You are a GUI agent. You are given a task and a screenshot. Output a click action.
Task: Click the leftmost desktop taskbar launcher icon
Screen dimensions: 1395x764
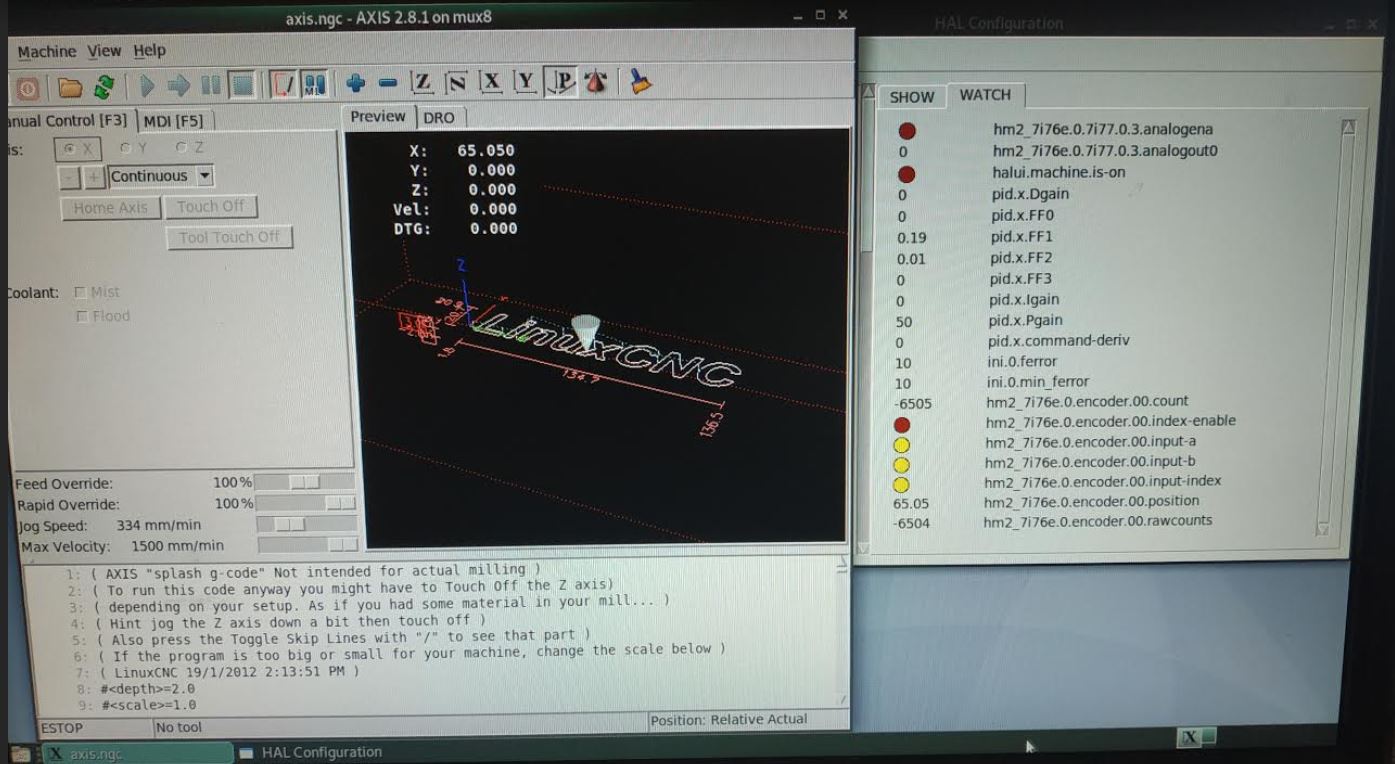[x=20, y=753]
